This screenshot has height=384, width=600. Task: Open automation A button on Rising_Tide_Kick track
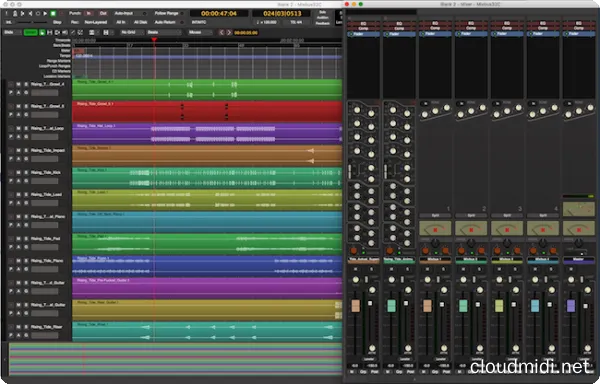click(x=18, y=181)
